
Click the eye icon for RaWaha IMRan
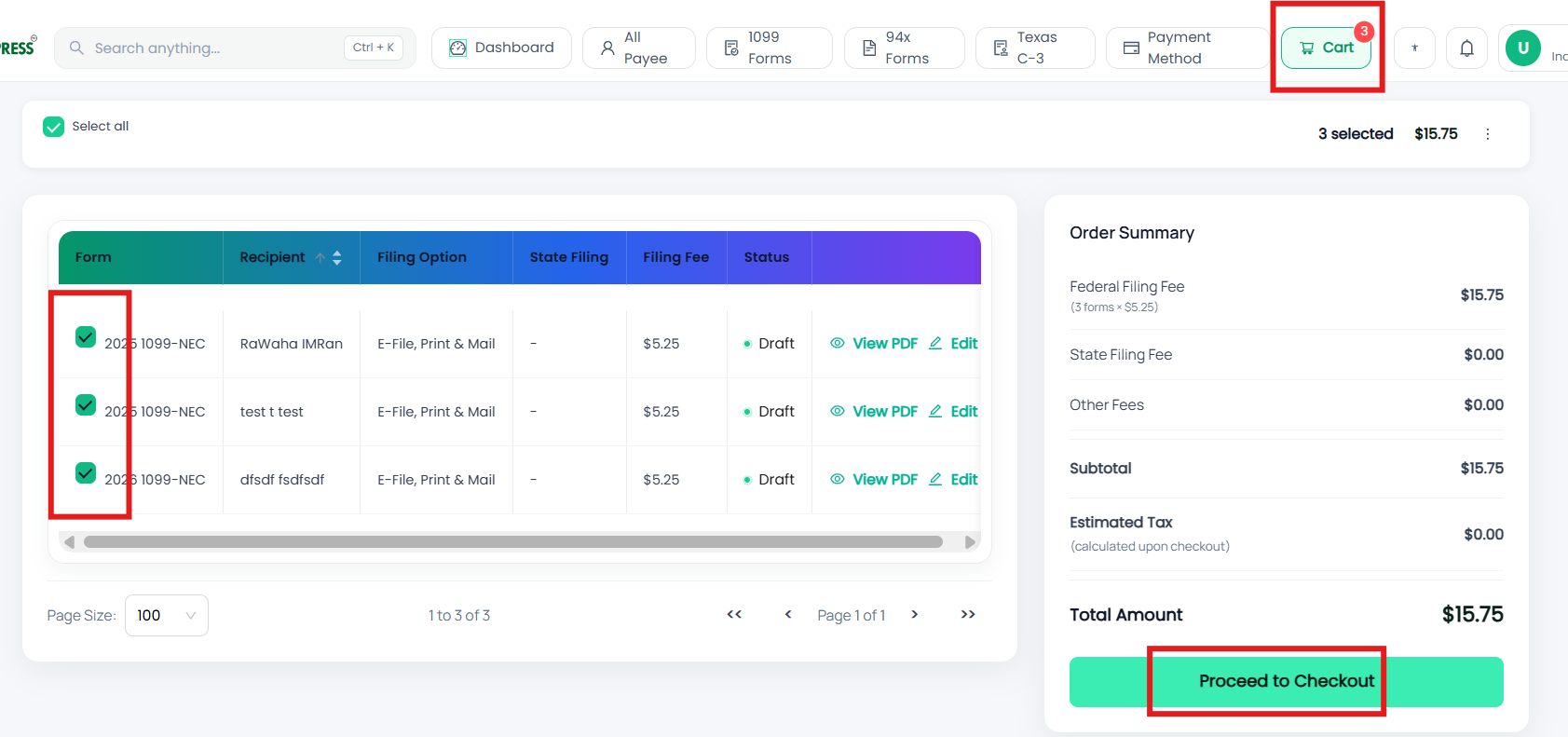coord(838,343)
